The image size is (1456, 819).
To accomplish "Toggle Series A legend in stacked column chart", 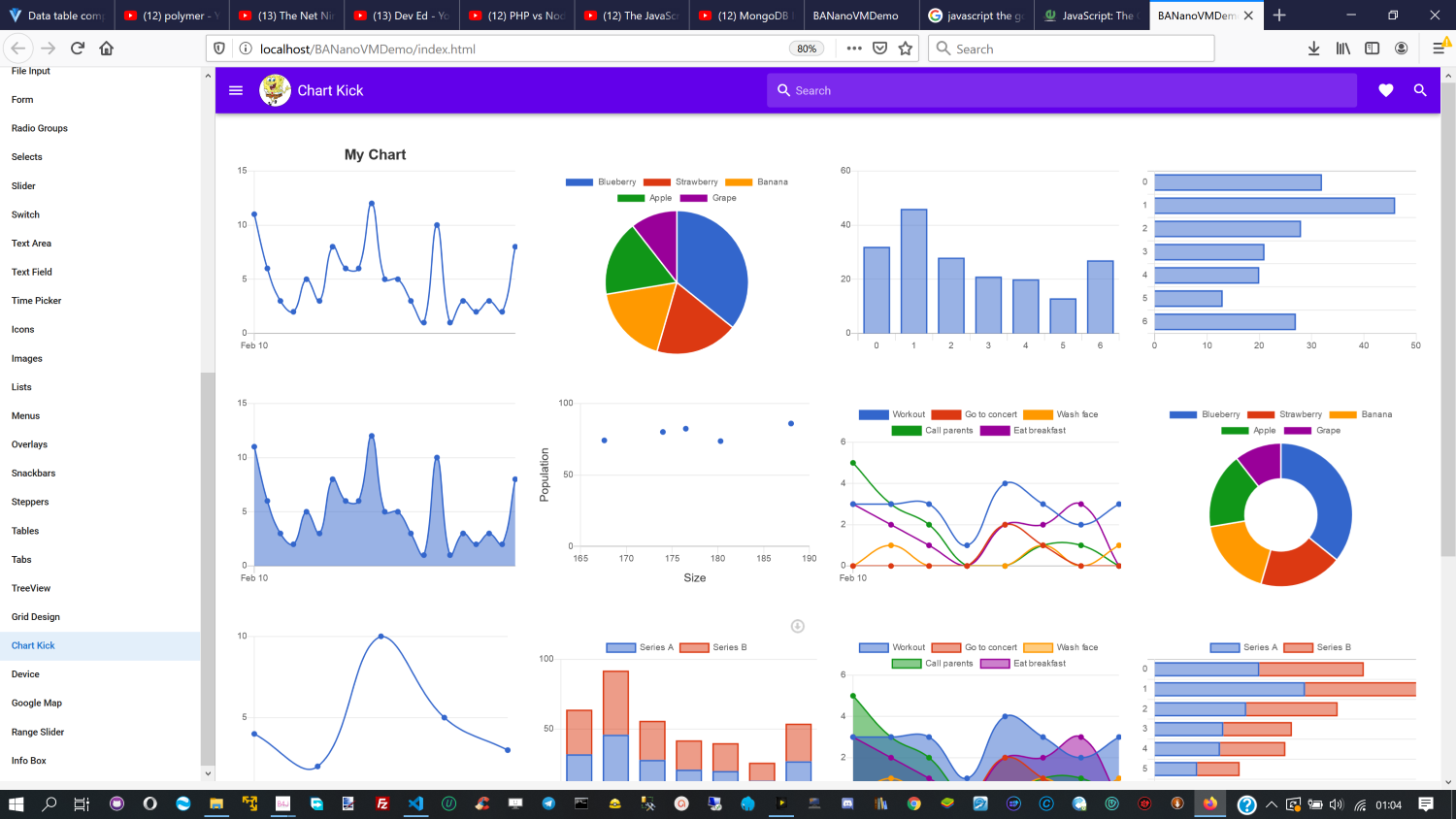I will pyautogui.click(x=640, y=647).
